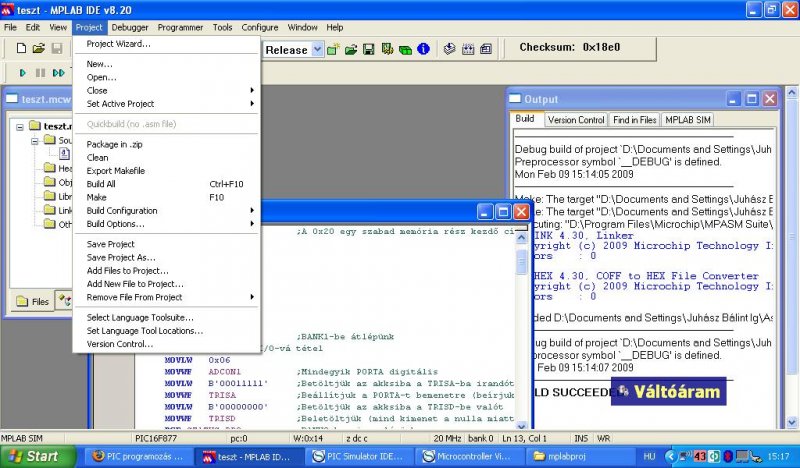Select the Build output tab
The height and width of the screenshot is (468, 800).
(525, 119)
